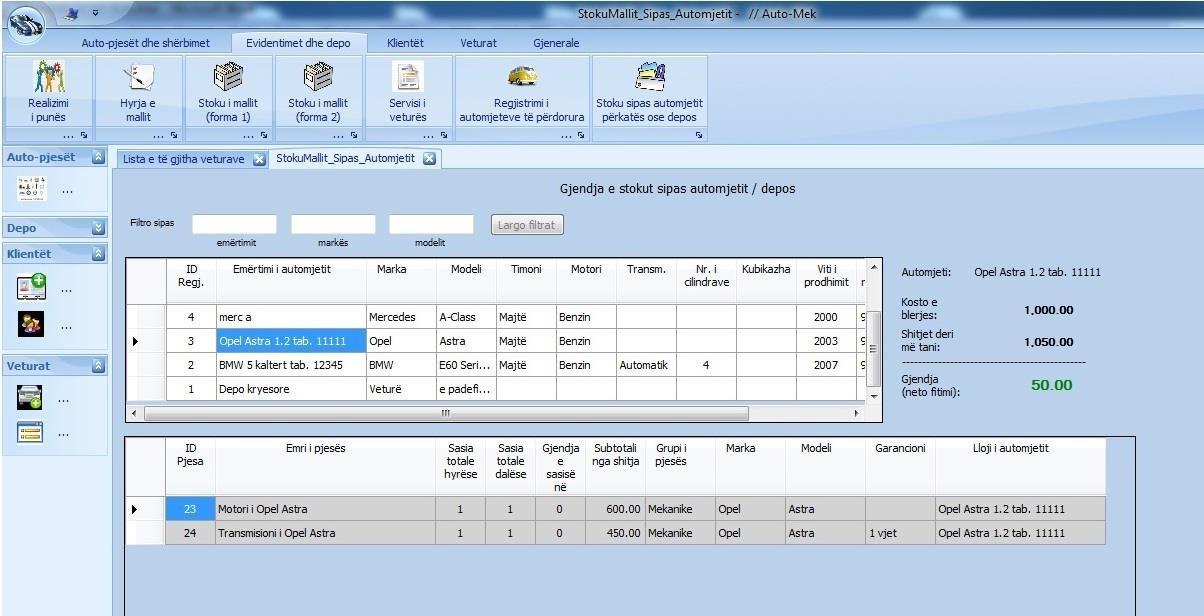This screenshot has height=616, width=1204.
Task: Collapse the Veturat sidebar panel
Action: [x=98, y=366]
